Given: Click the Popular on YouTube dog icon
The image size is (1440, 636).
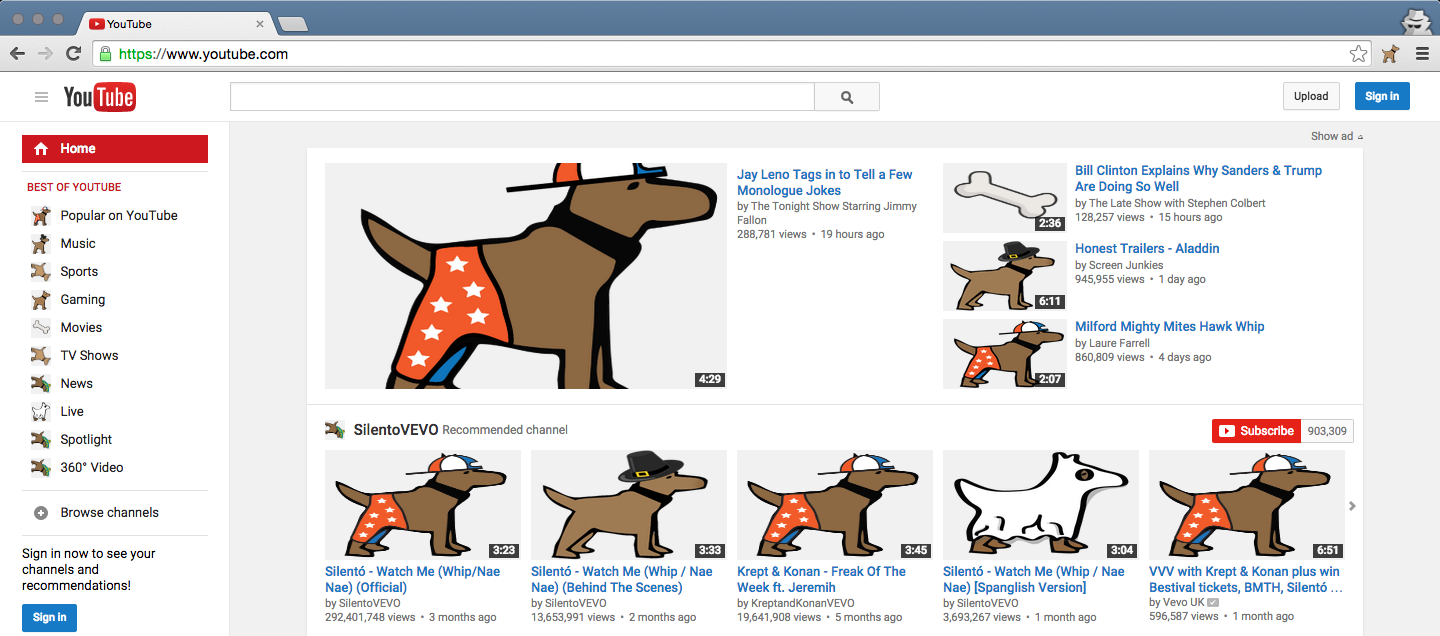Looking at the screenshot, I should [41, 215].
